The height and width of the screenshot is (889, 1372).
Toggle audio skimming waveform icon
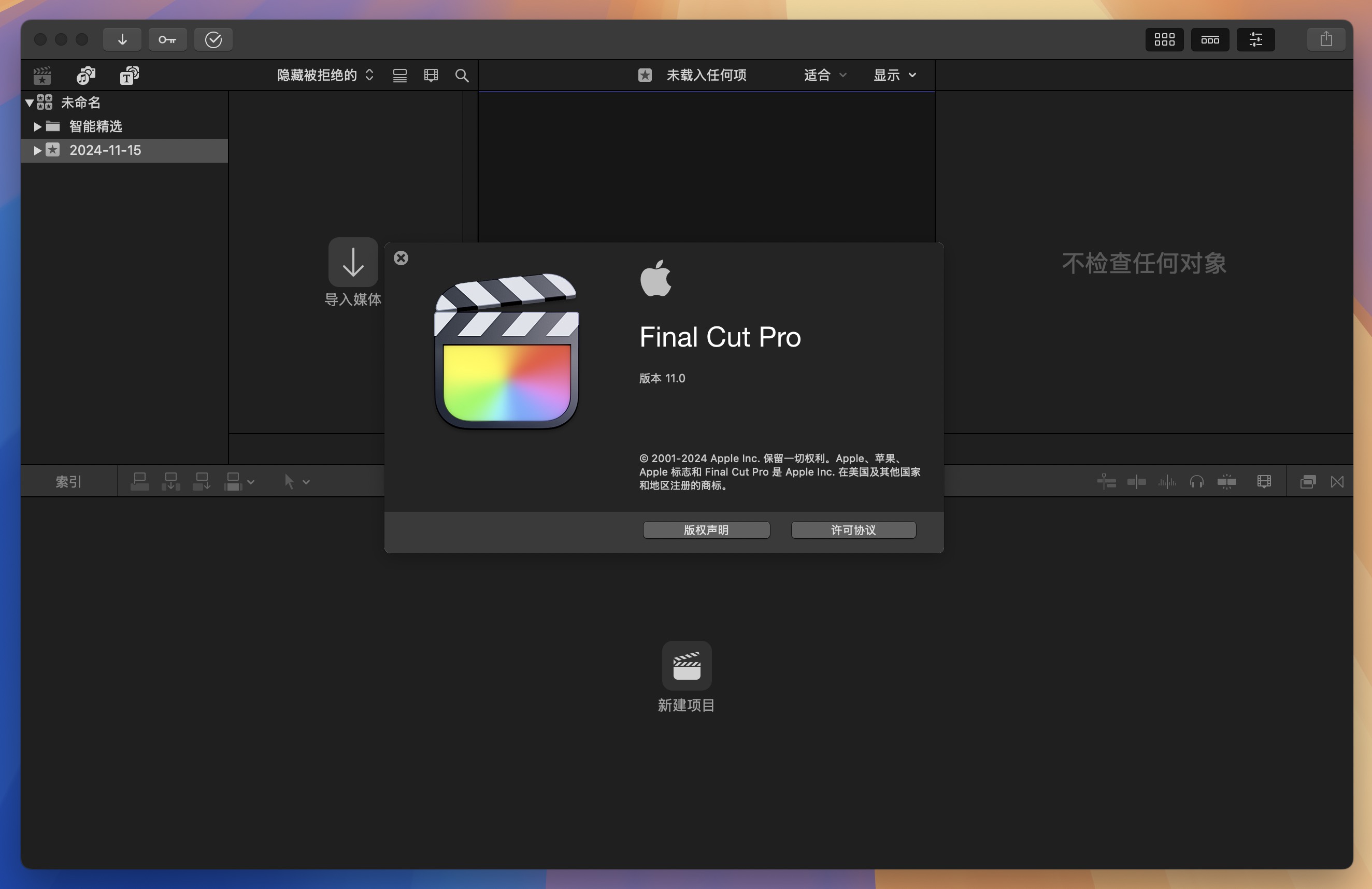(x=1167, y=481)
